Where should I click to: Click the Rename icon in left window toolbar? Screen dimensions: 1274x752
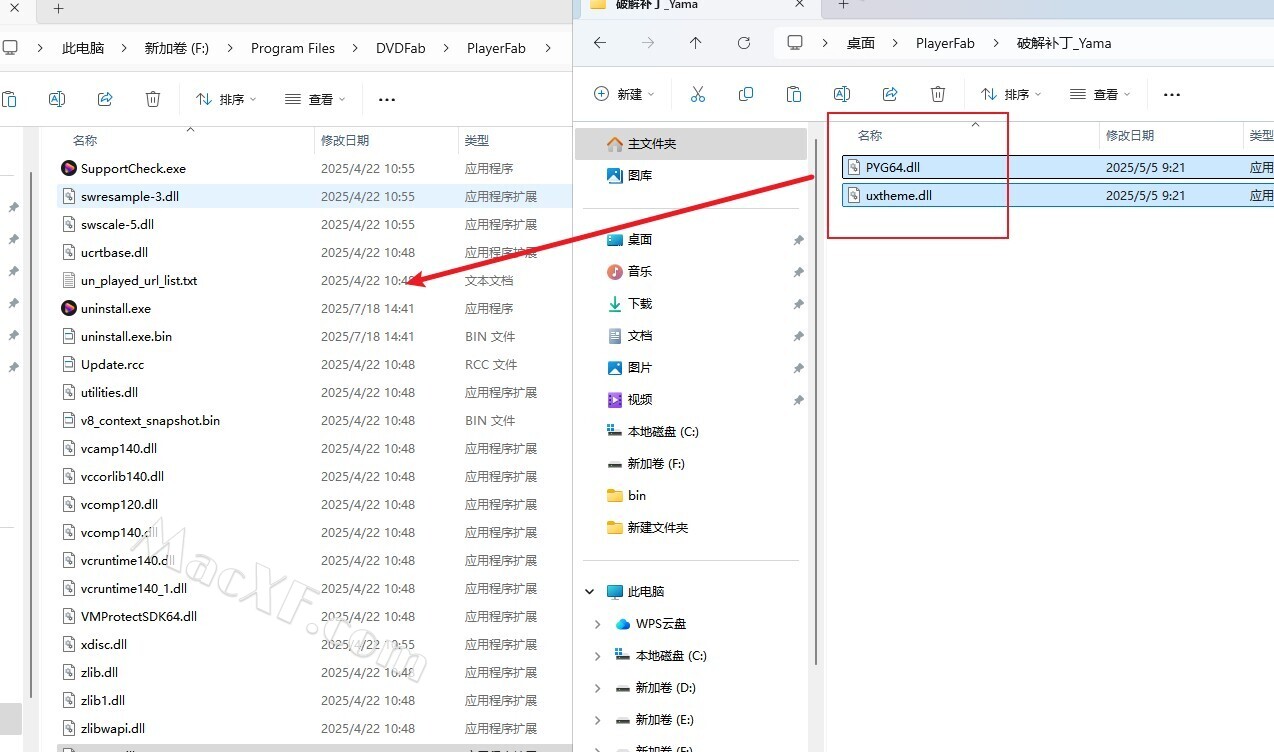click(x=57, y=99)
